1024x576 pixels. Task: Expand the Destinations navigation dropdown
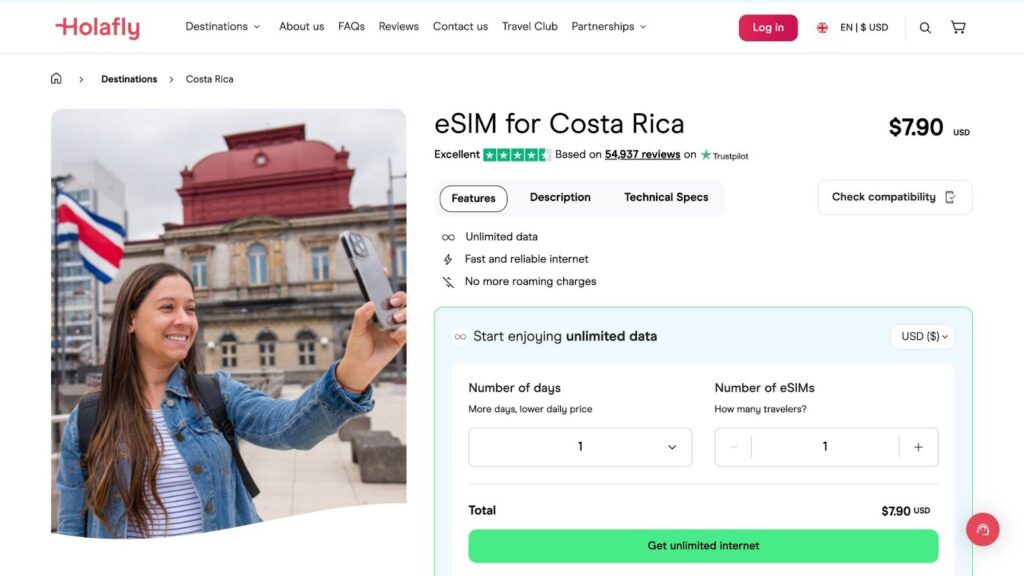pyautogui.click(x=222, y=26)
